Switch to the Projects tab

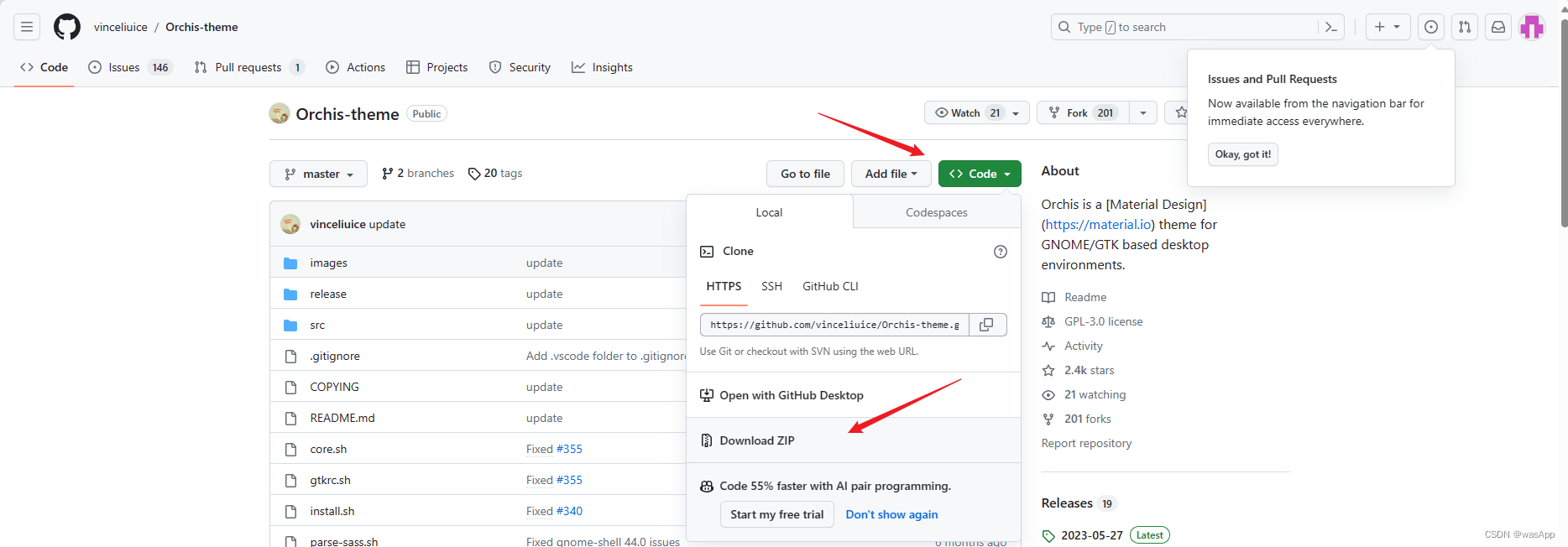(436, 67)
